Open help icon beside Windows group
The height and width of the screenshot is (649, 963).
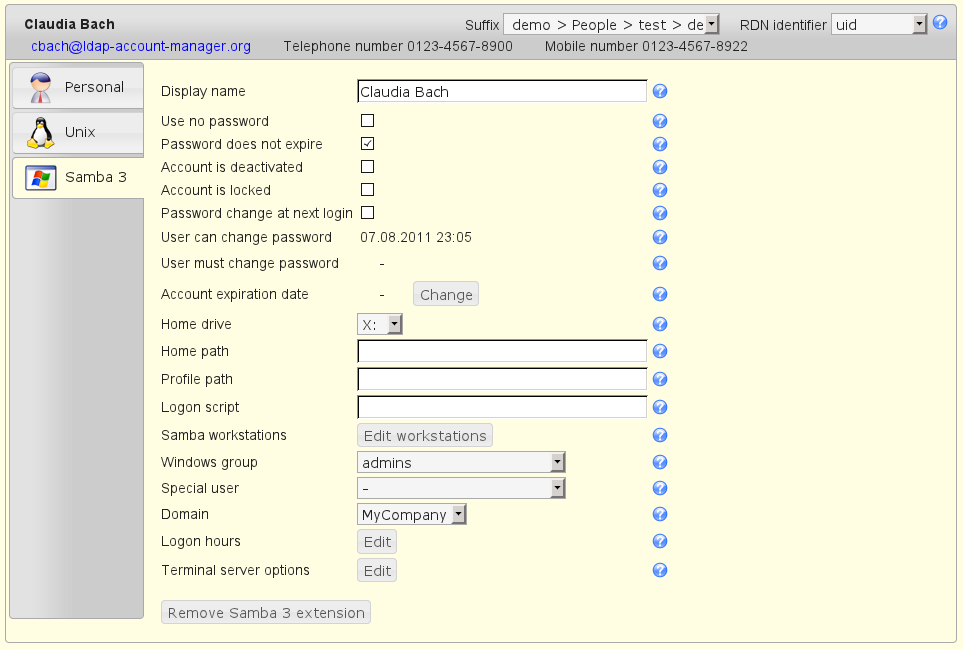point(660,462)
